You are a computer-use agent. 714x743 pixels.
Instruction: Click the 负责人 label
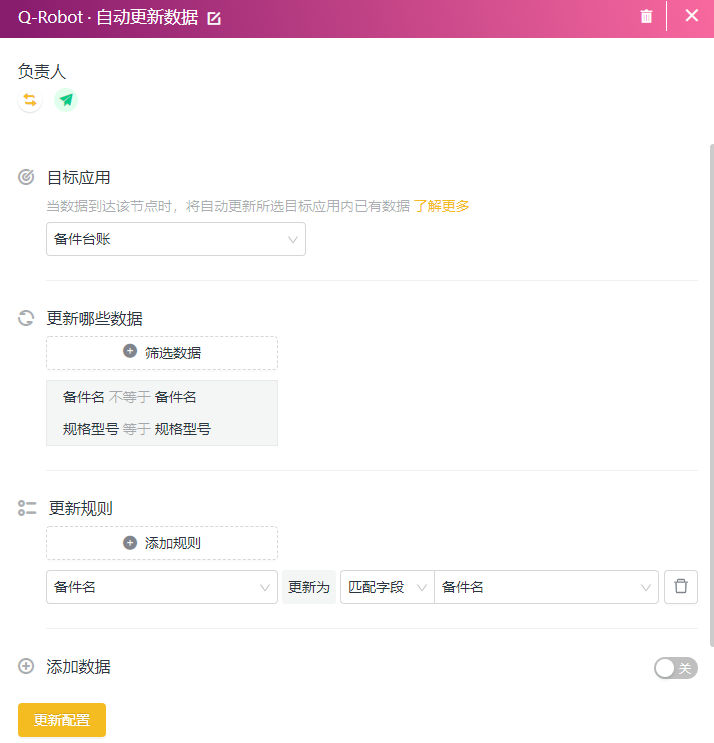pyautogui.click(x=42, y=72)
